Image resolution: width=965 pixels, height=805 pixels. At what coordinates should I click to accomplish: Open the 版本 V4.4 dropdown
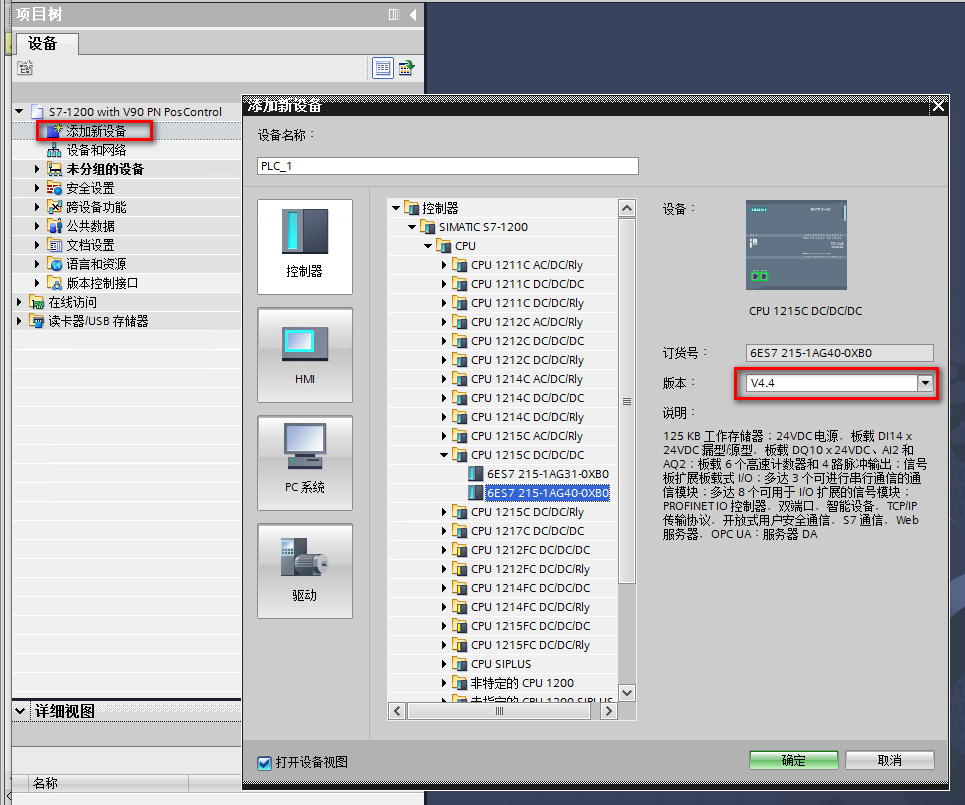point(925,383)
